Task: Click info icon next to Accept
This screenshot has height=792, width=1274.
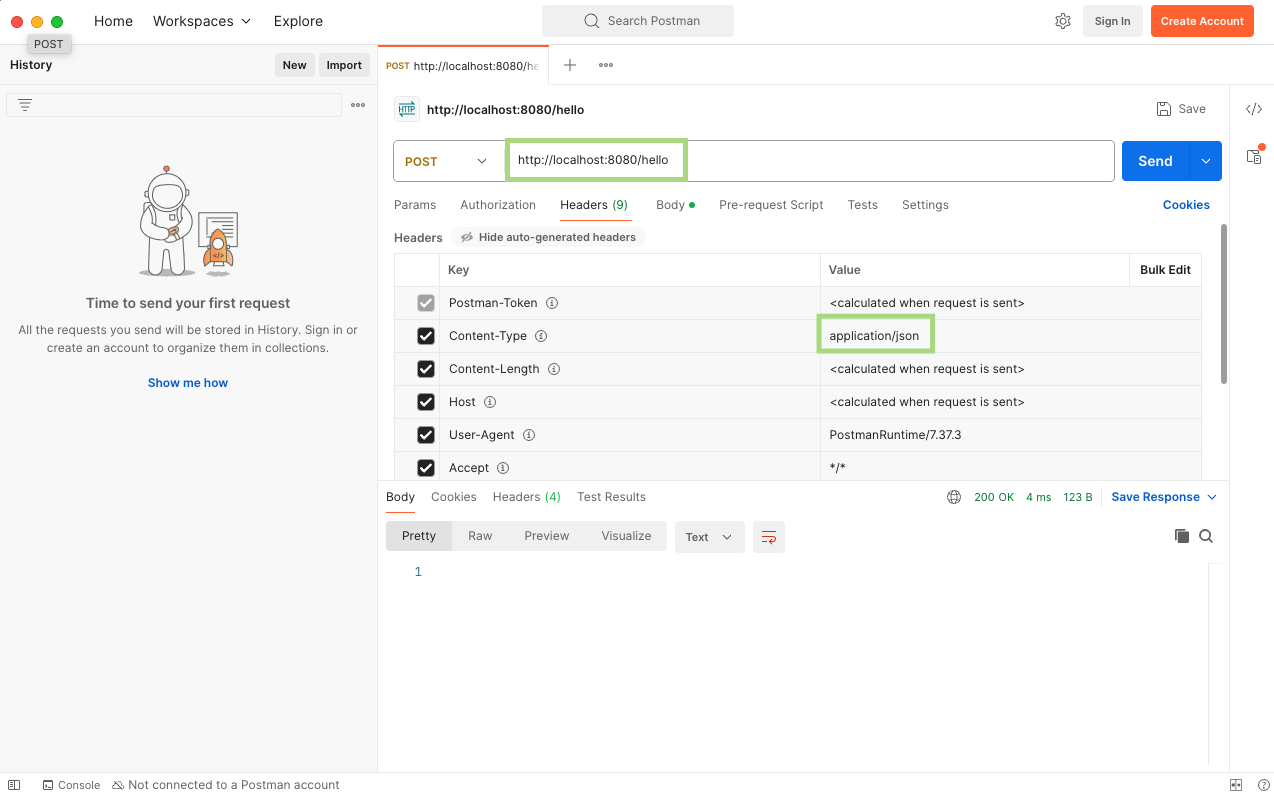Action: coord(503,468)
